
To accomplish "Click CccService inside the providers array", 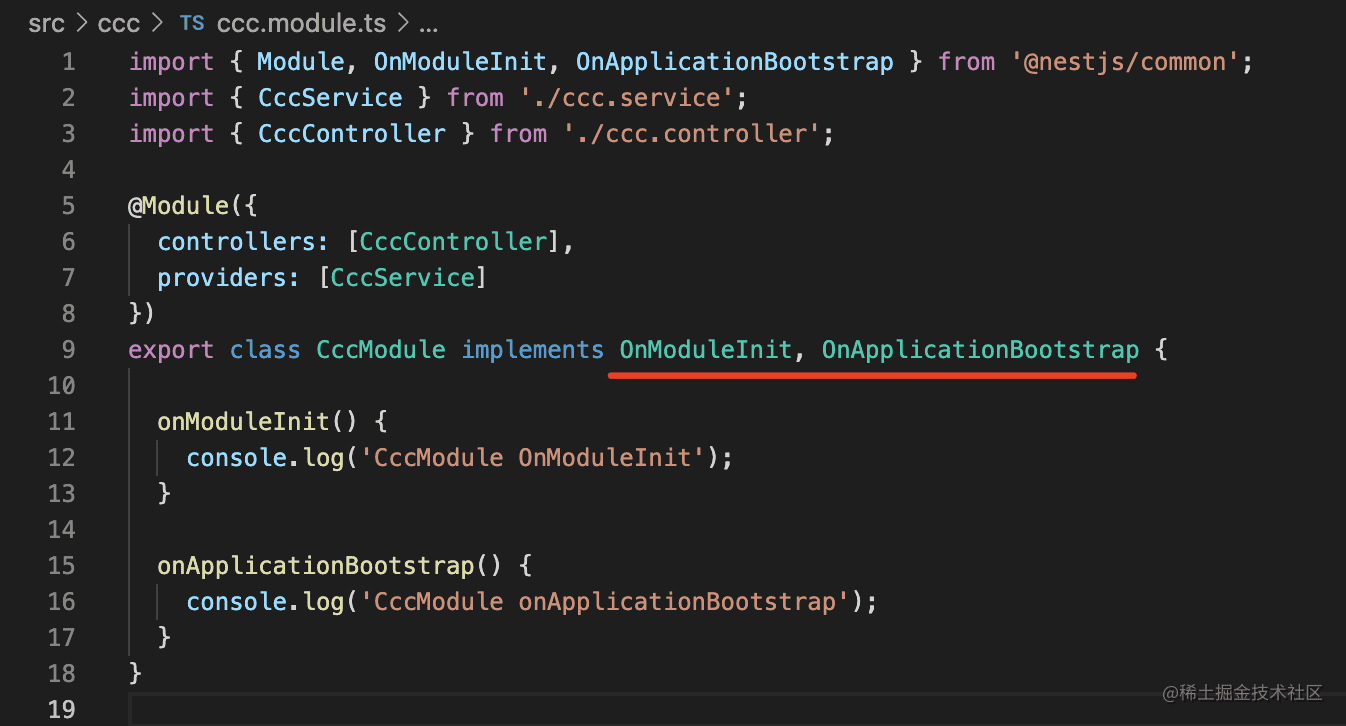I will coord(403,278).
